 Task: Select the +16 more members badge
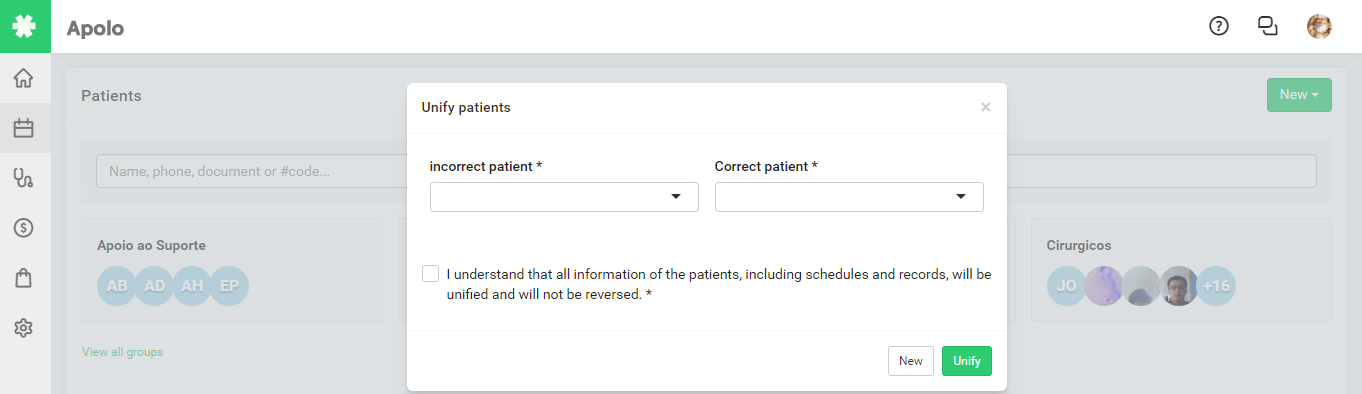tap(1216, 286)
